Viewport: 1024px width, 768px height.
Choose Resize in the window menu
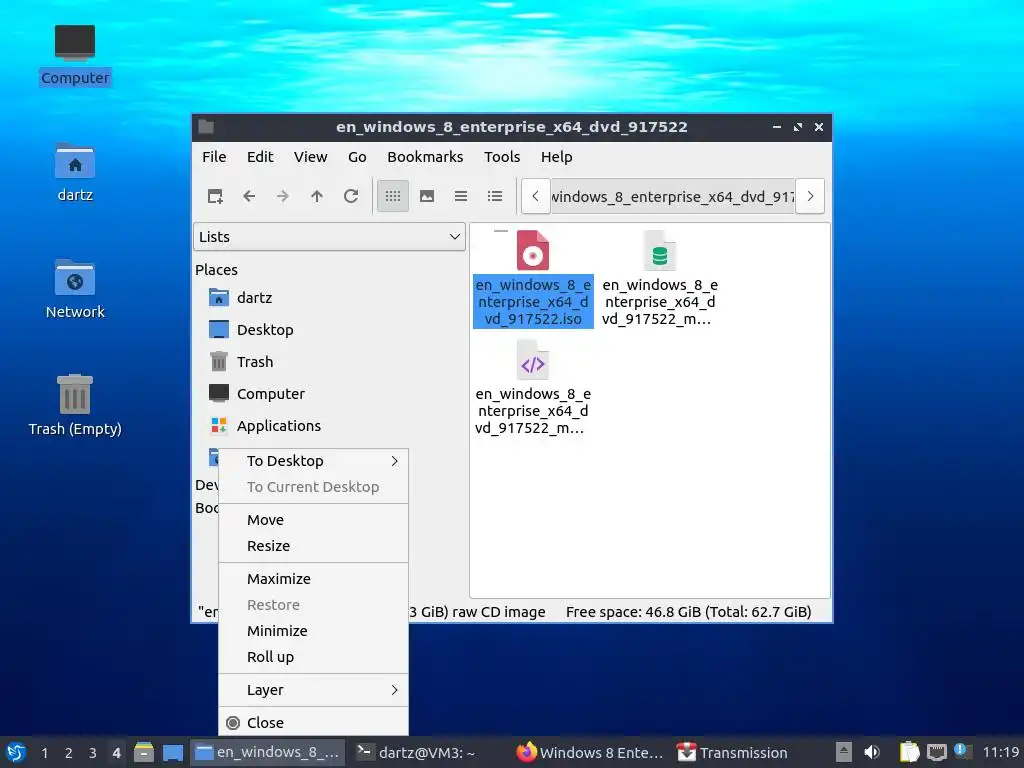pyautogui.click(x=313, y=546)
